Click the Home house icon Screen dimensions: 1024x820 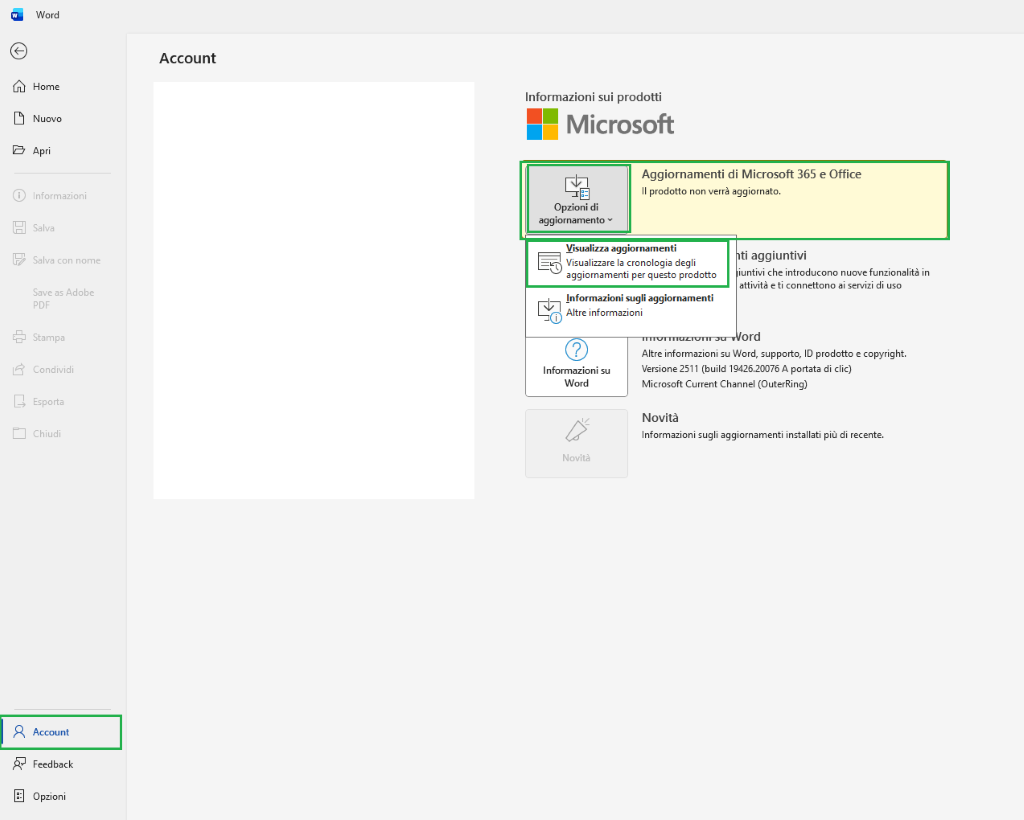[x=20, y=86]
